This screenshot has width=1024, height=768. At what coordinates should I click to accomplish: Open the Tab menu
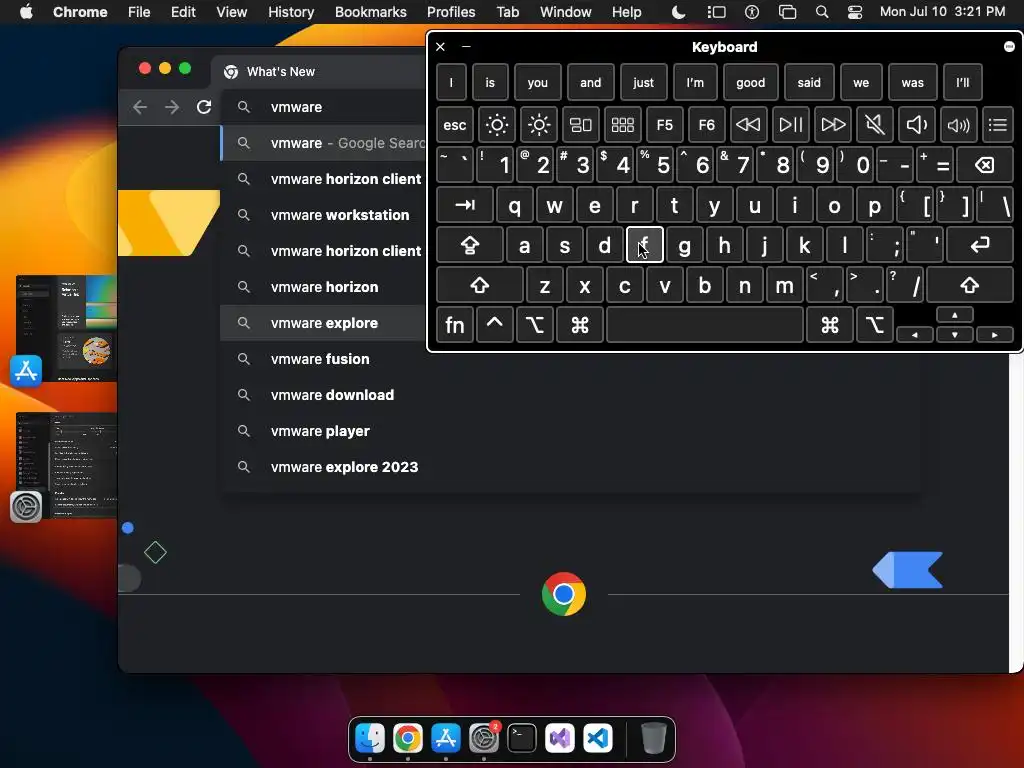coord(507,12)
